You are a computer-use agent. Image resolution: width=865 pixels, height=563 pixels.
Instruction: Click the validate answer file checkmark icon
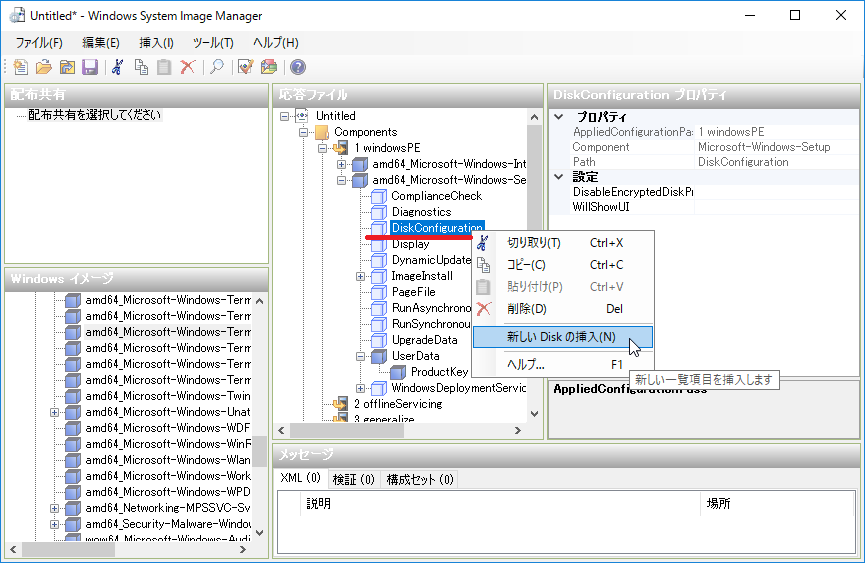[x=245, y=67]
